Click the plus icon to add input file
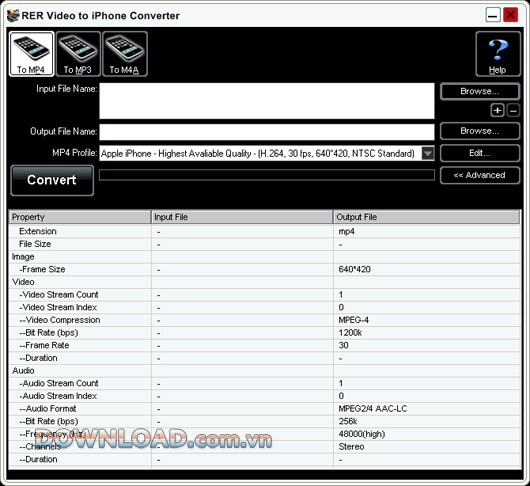The image size is (530, 486). tap(498, 111)
